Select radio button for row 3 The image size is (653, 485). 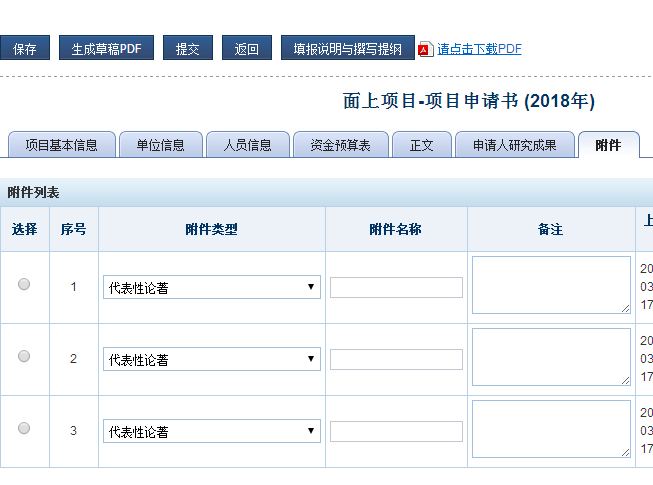click(x=24, y=428)
